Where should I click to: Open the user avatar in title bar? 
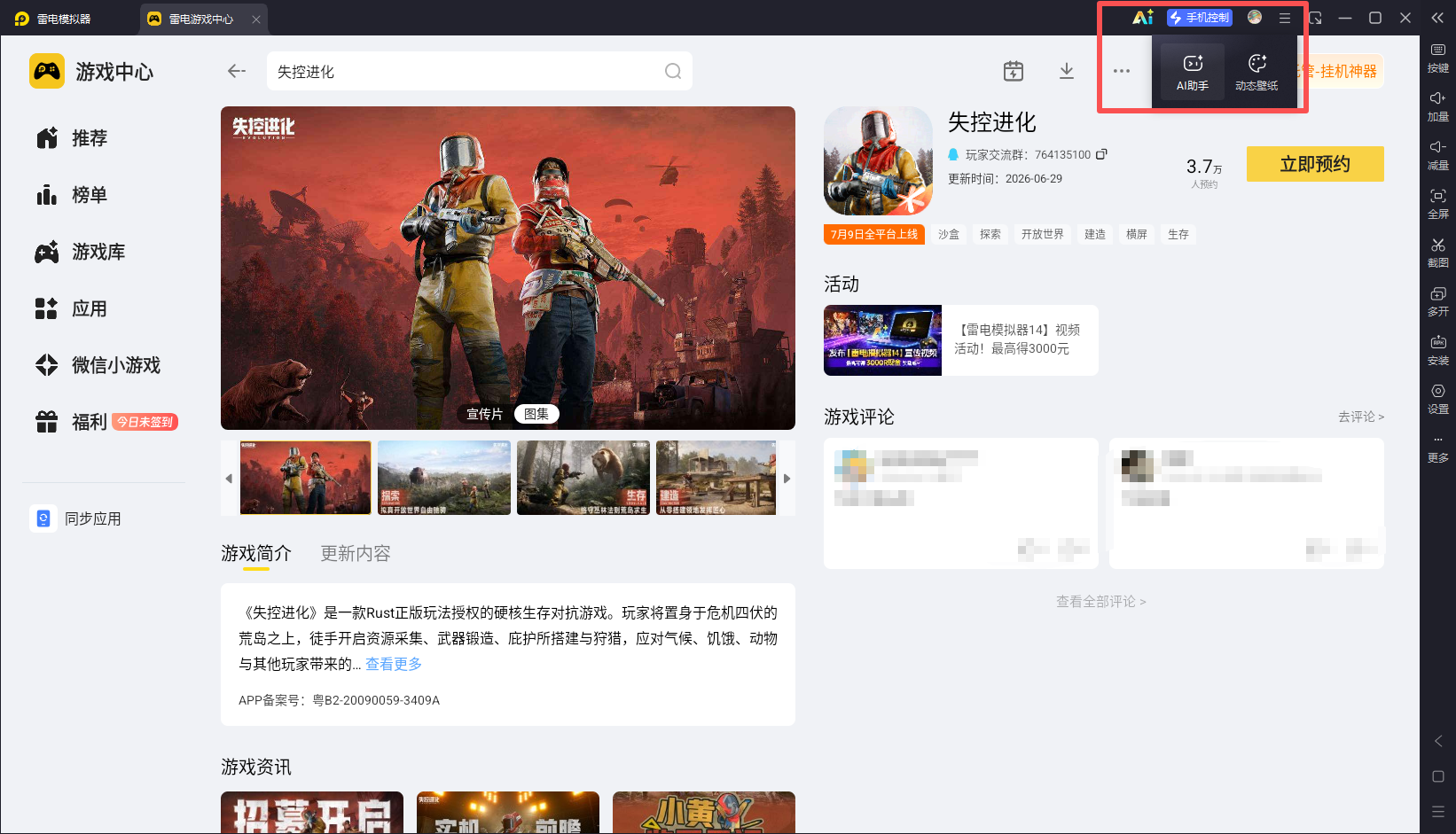click(x=1255, y=18)
